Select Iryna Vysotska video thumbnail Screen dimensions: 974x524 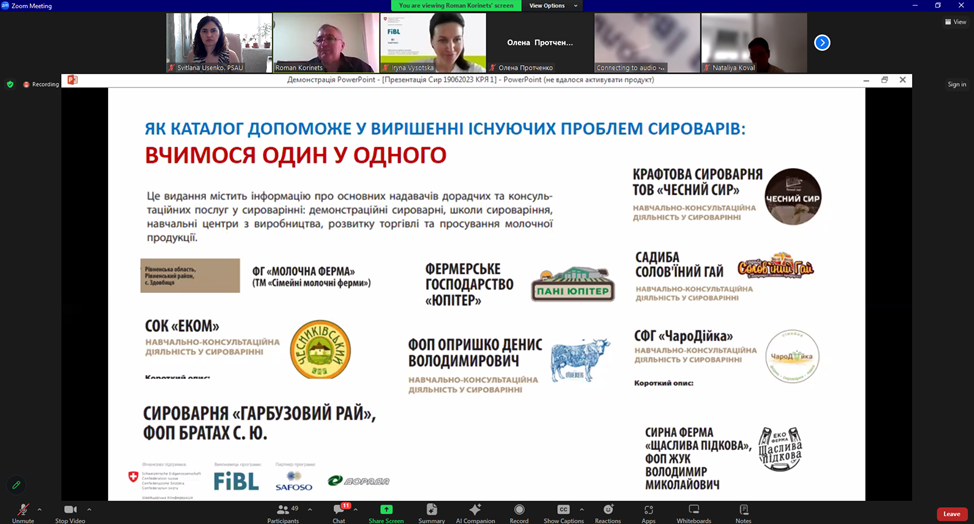tap(433, 43)
